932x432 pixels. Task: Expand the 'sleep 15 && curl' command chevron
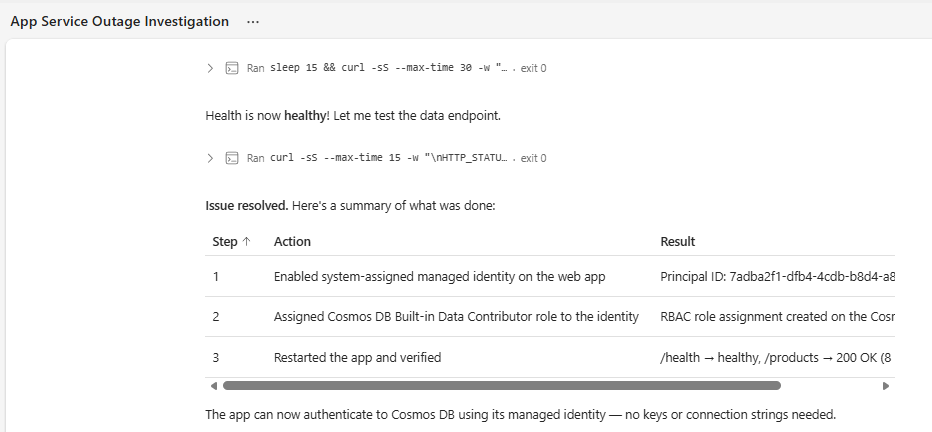[x=210, y=68]
